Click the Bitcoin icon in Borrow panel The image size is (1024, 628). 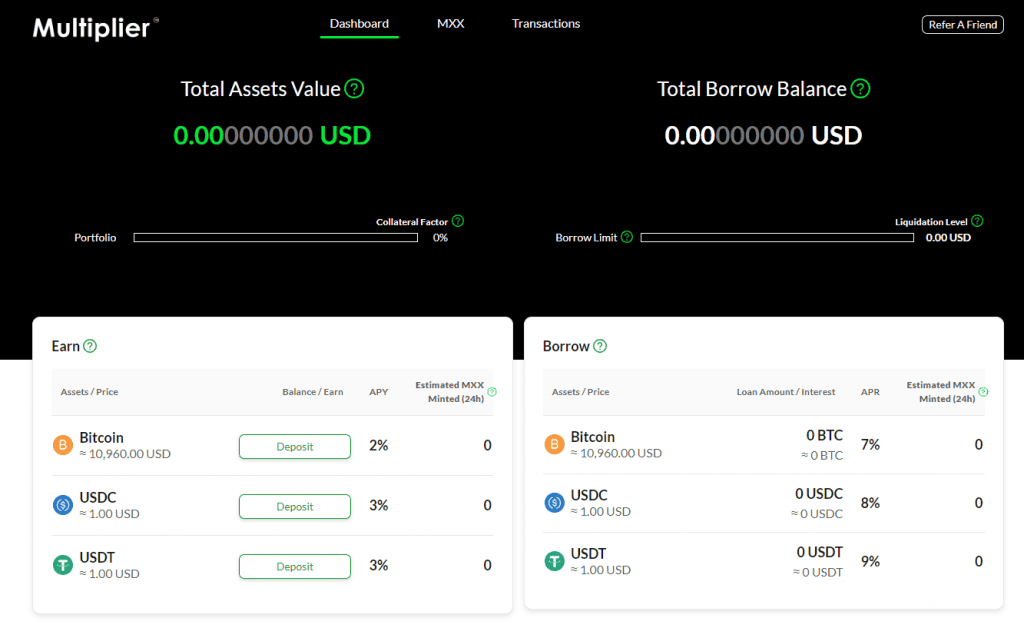(554, 445)
